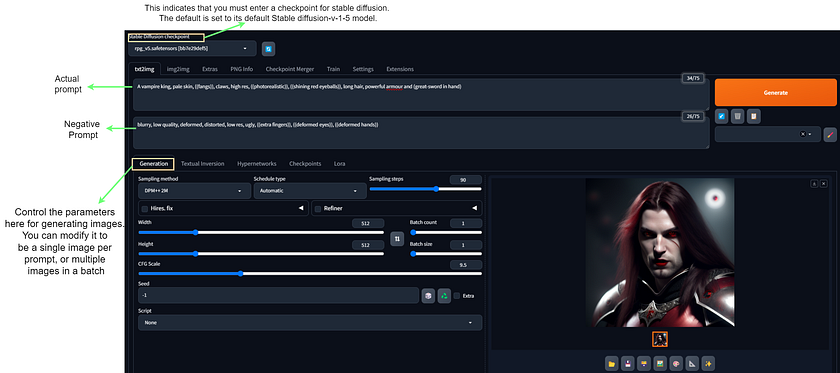The width and height of the screenshot is (840, 373).
Task: Adjust the Batch count slider
Action: (x=446, y=232)
